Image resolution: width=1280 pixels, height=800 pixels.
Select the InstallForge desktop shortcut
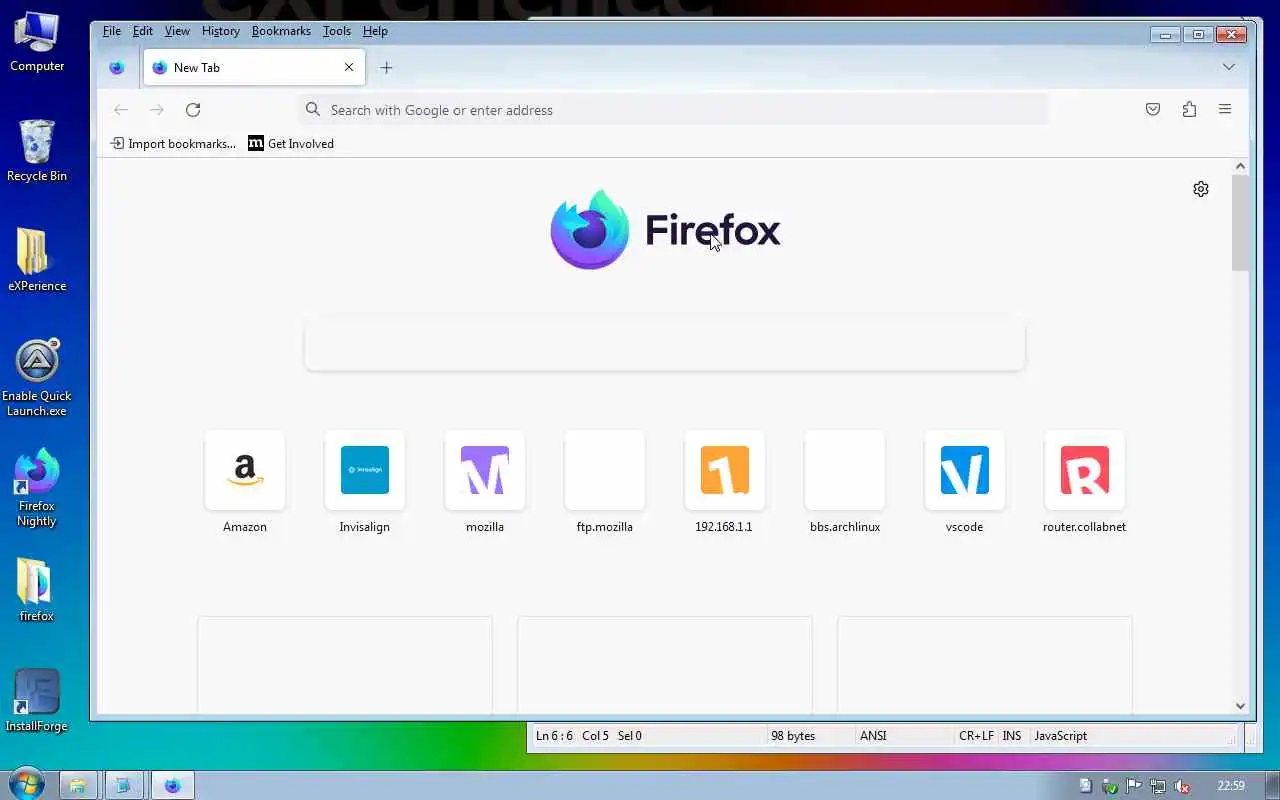(x=37, y=701)
